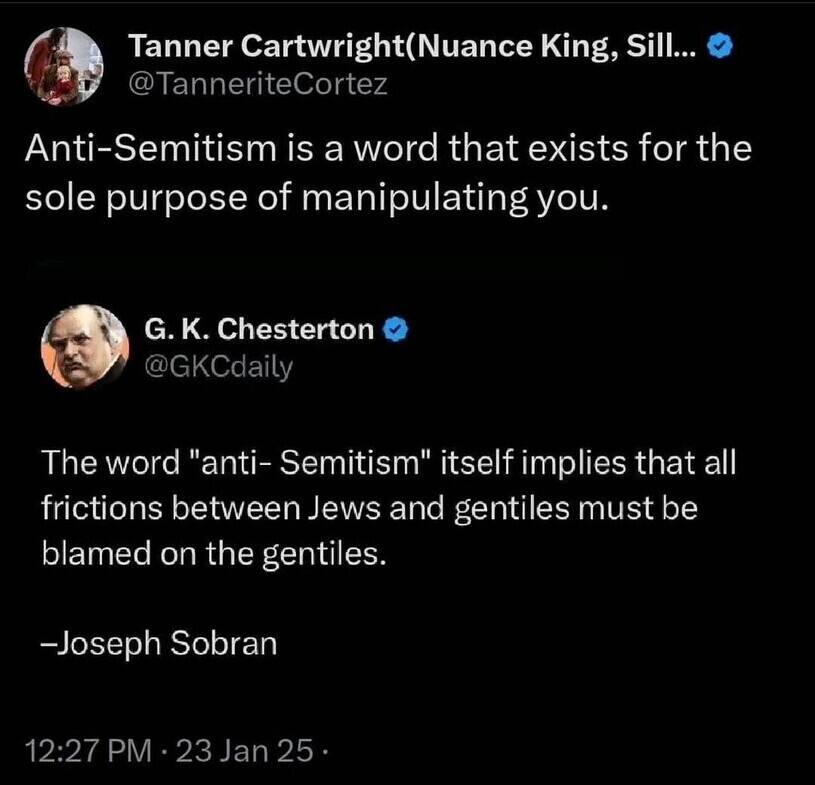
Task: Click G. K. Chesterton's verified checkmark
Action: (398, 328)
